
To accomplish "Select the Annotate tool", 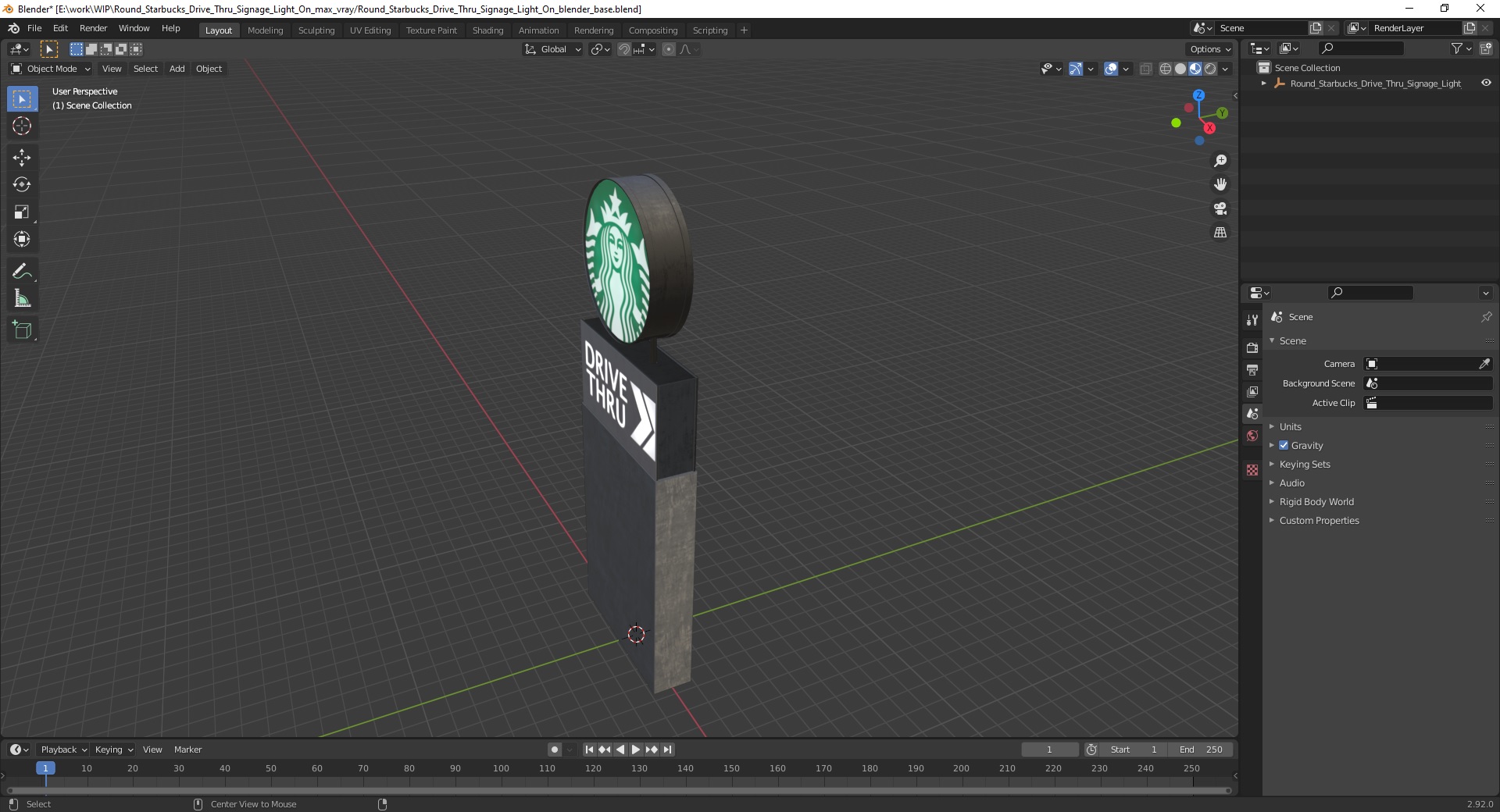I will [x=22, y=272].
